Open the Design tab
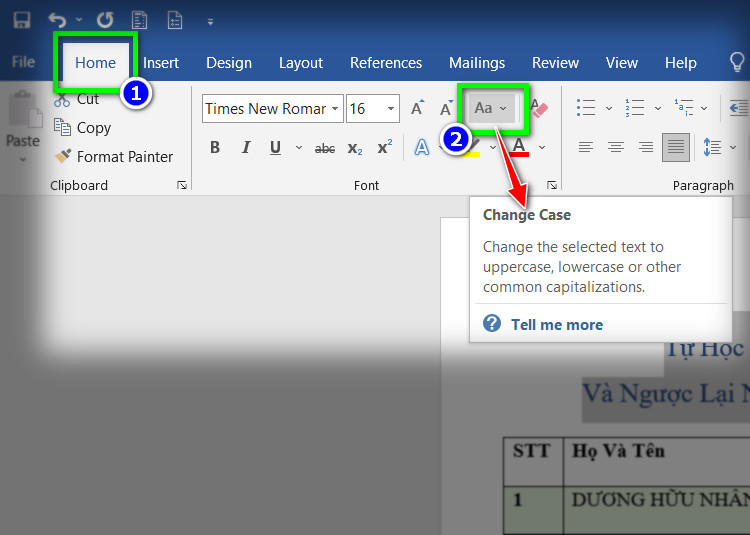The image size is (750, 535). 229,63
